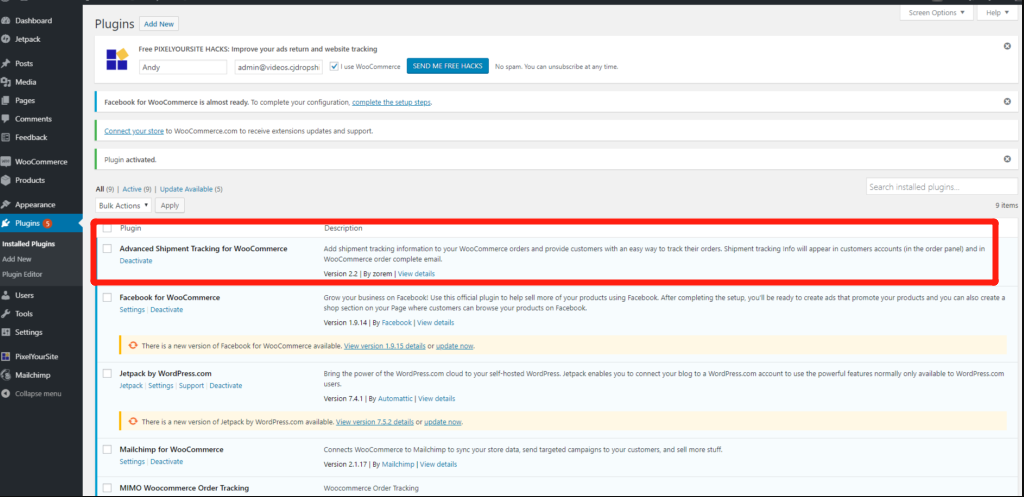Image resolution: width=1024 pixels, height=497 pixels.
Task: Open the Bulk Actions dropdown
Action: click(x=123, y=205)
